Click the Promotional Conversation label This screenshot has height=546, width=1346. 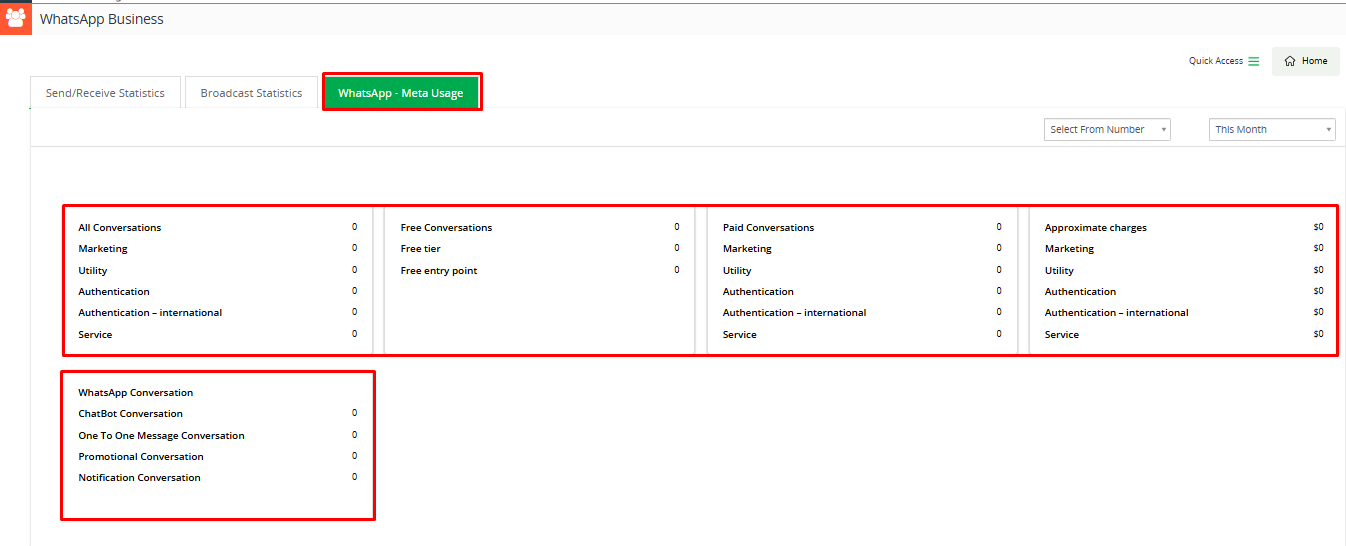tap(141, 457)
